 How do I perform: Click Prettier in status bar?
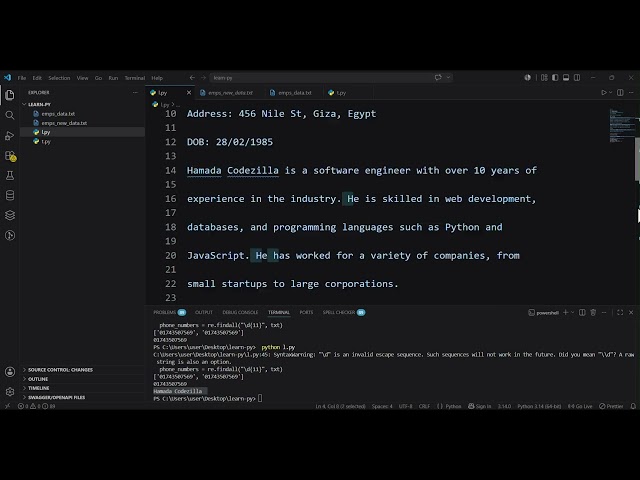tap(611, 406)
